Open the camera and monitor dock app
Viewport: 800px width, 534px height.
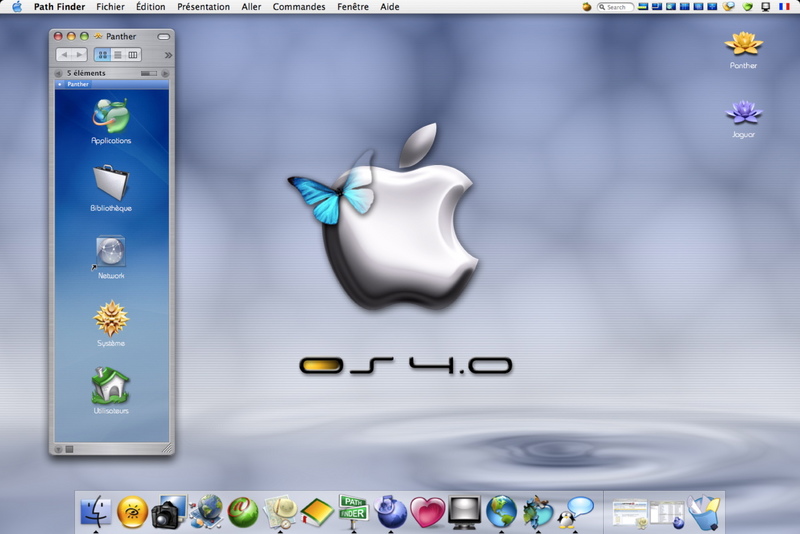click(169, 512)
